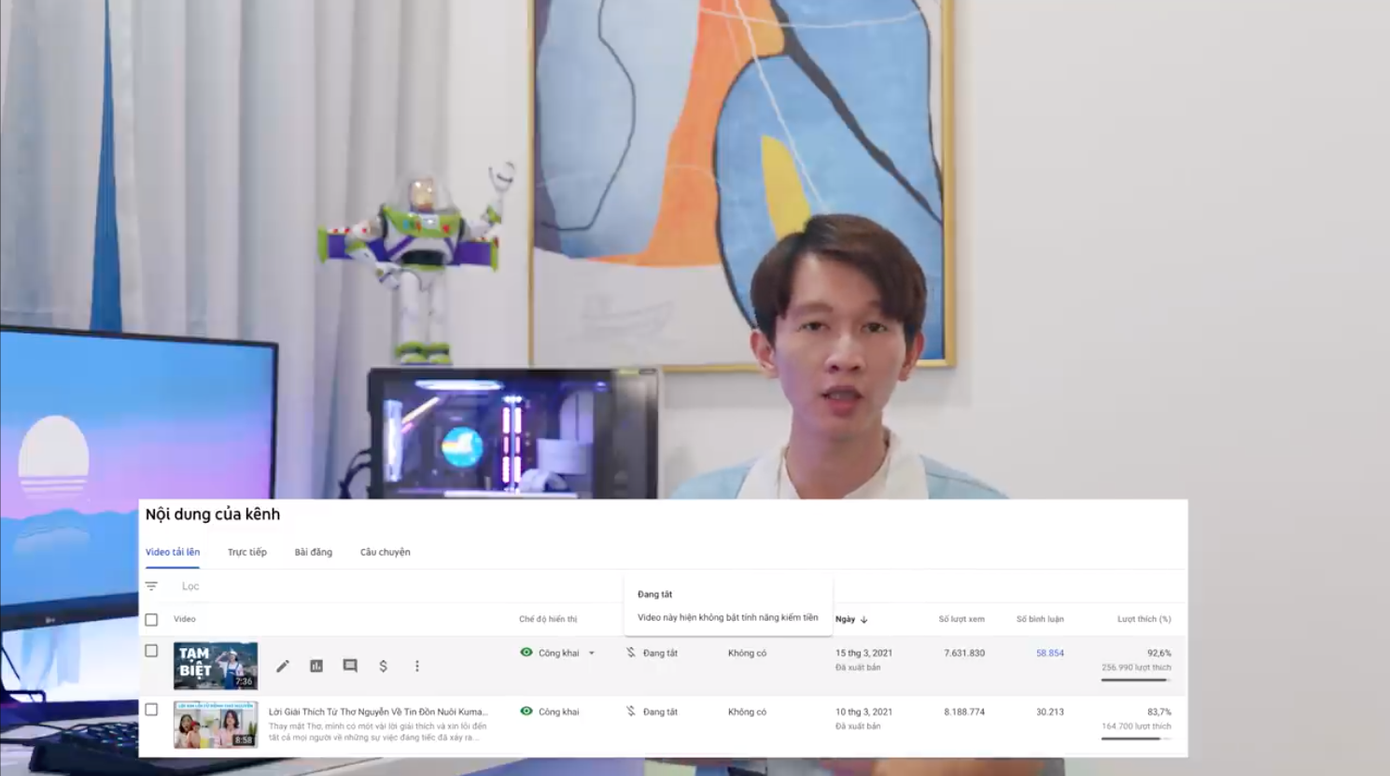The image size is (1390, 776).
Task: Check the box for Lời Giải Thích video
Action: click(x=152, y=710)
